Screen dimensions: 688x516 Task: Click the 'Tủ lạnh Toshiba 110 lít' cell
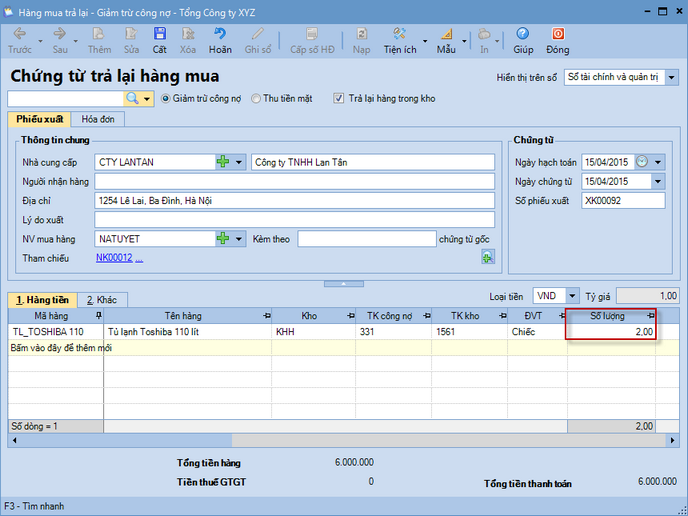point(188,332)
